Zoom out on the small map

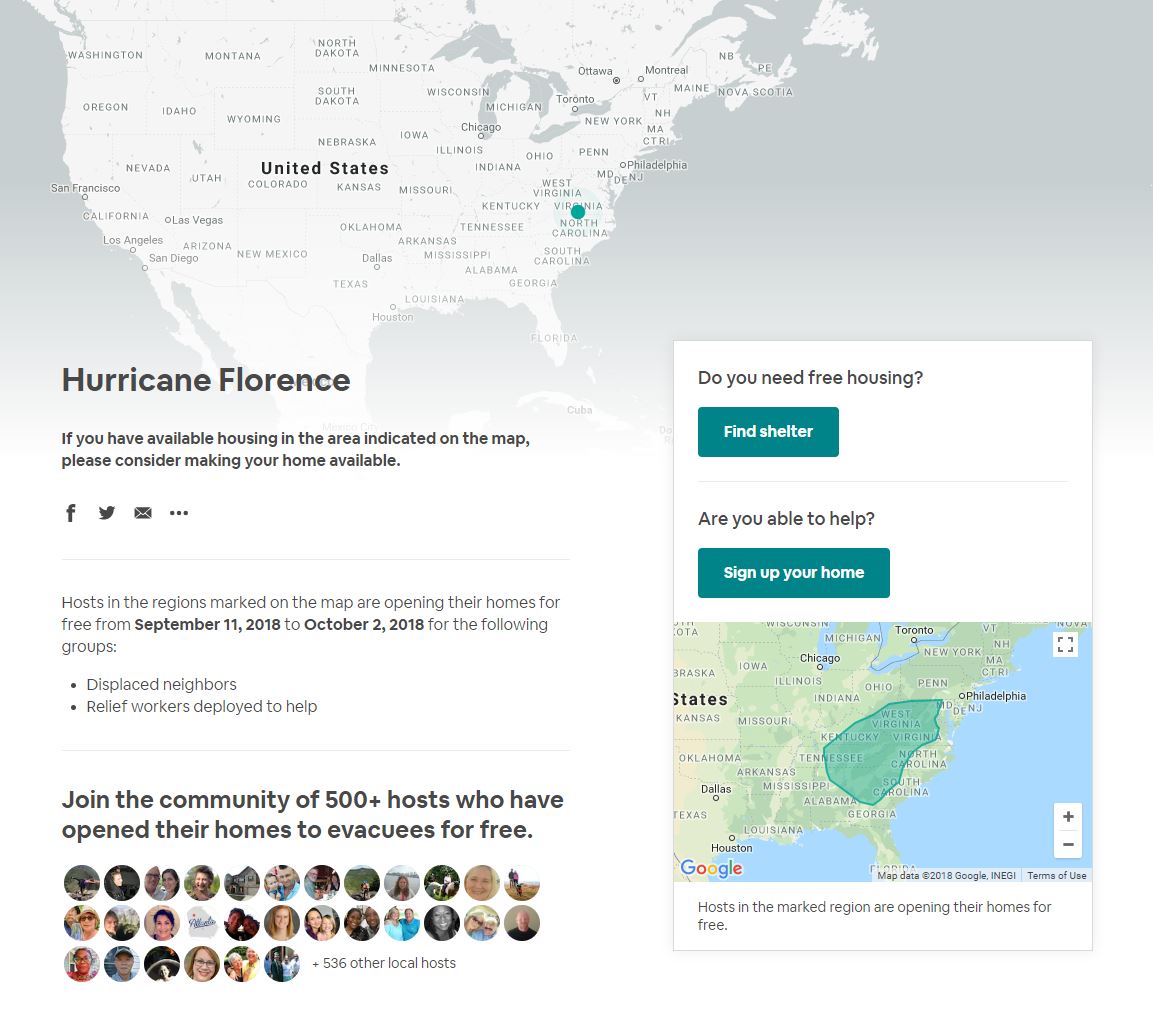click(x=1068, y=844)
